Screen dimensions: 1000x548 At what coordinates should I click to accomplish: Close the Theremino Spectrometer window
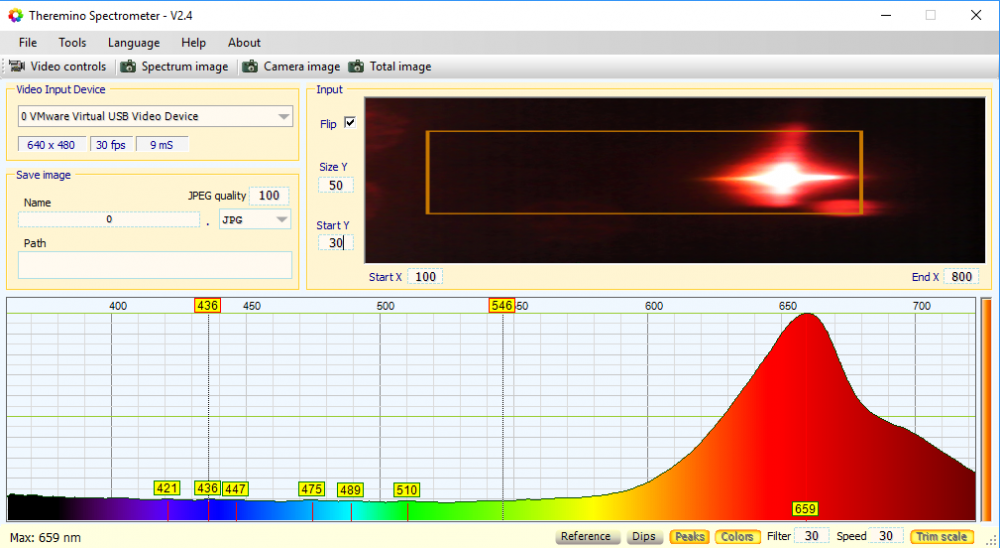(976, 15)
